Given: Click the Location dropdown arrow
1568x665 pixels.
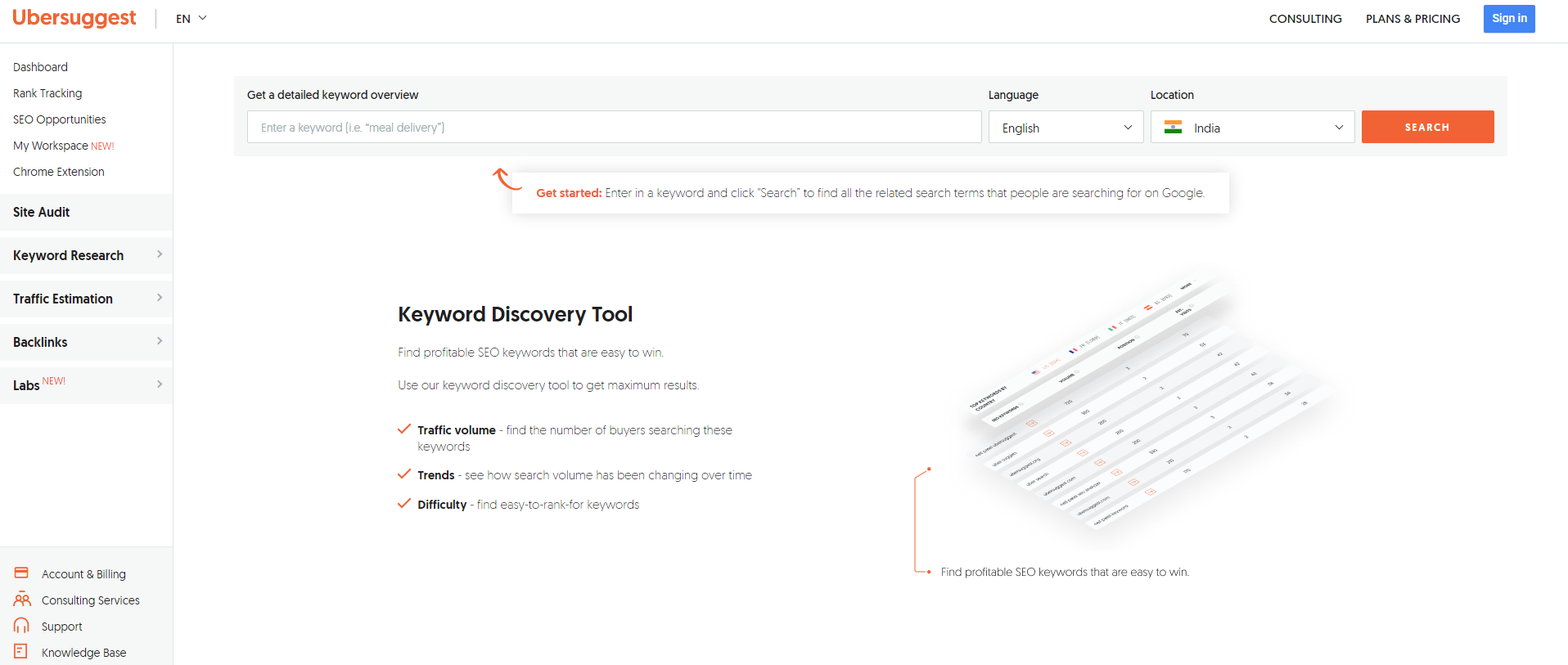Looking at the screenshot, I should pos(1339,128).
